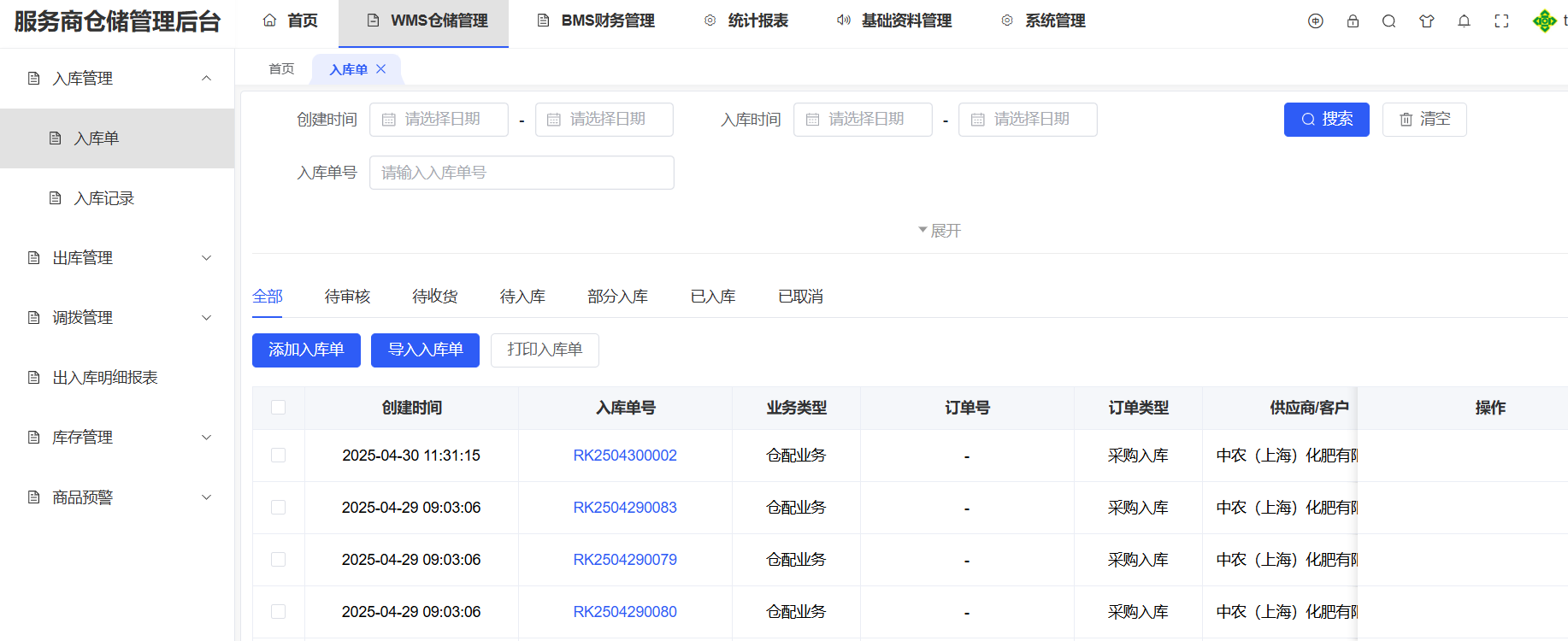The height and width of the screenshot is (641, 1568).
Task: Open the theme shirt icon
Action: [x=1427, y=21]
